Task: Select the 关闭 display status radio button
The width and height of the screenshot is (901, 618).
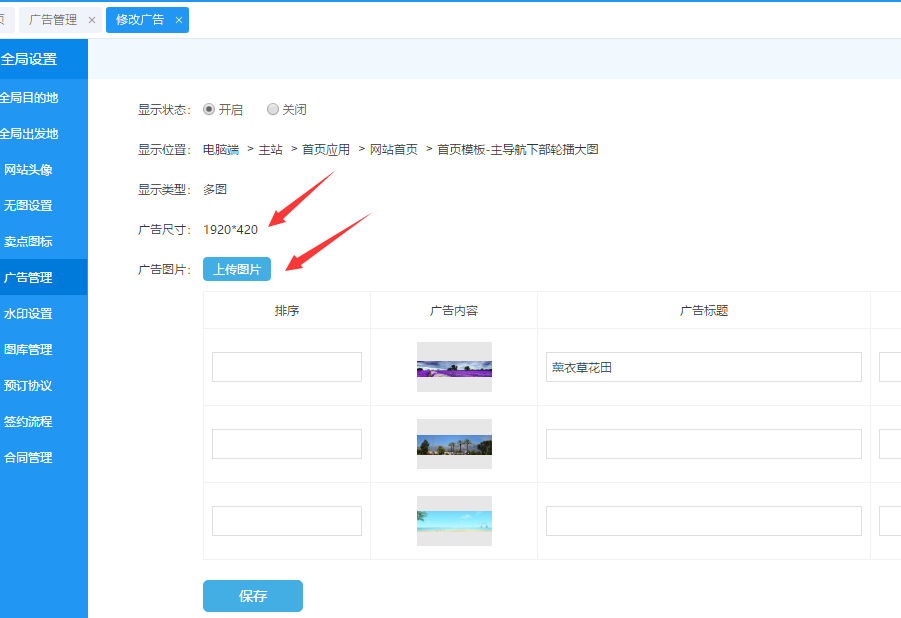Action: click(x=273, y=109)
